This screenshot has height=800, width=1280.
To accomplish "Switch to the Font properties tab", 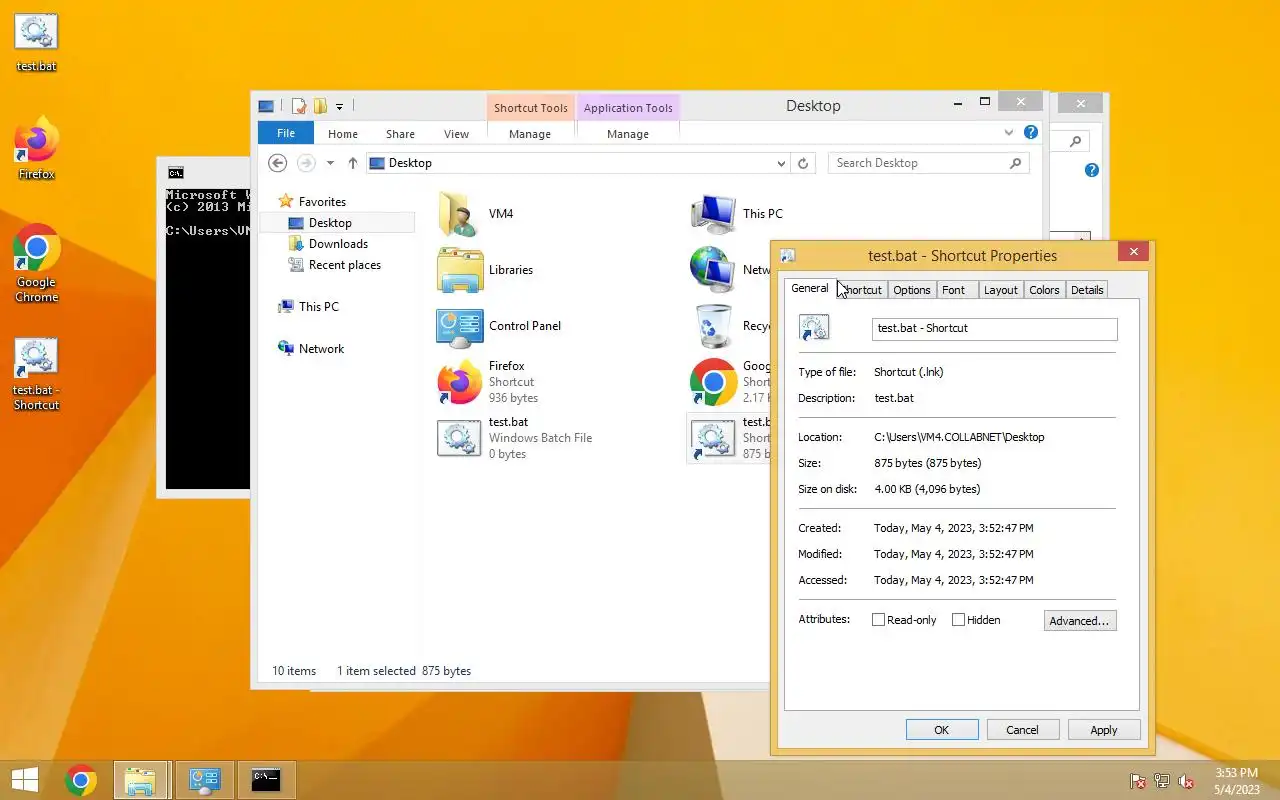I will (954, 290).
